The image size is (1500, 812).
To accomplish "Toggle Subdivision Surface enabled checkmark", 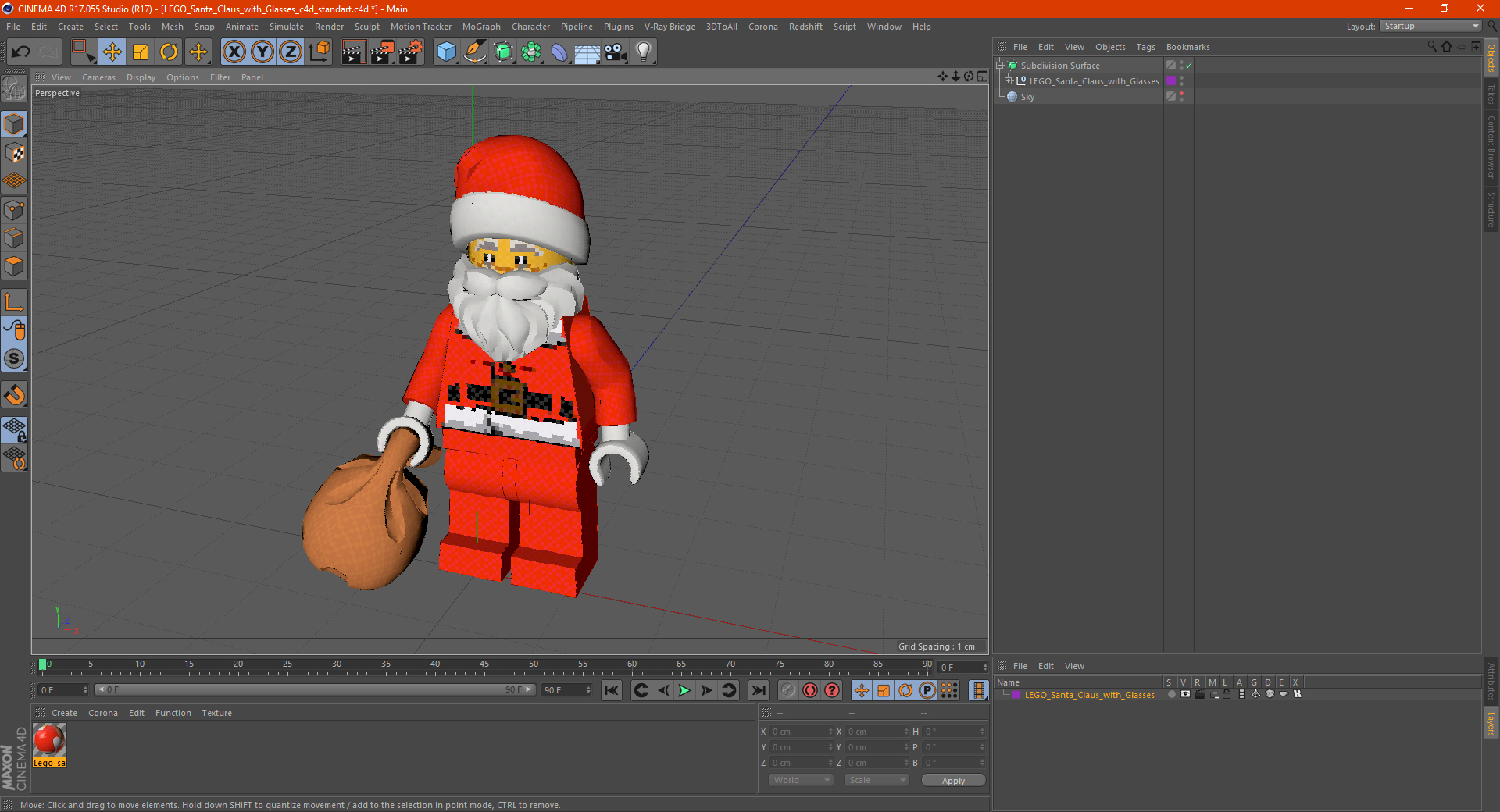I will pyautogui.click(x=1188, y=66).
